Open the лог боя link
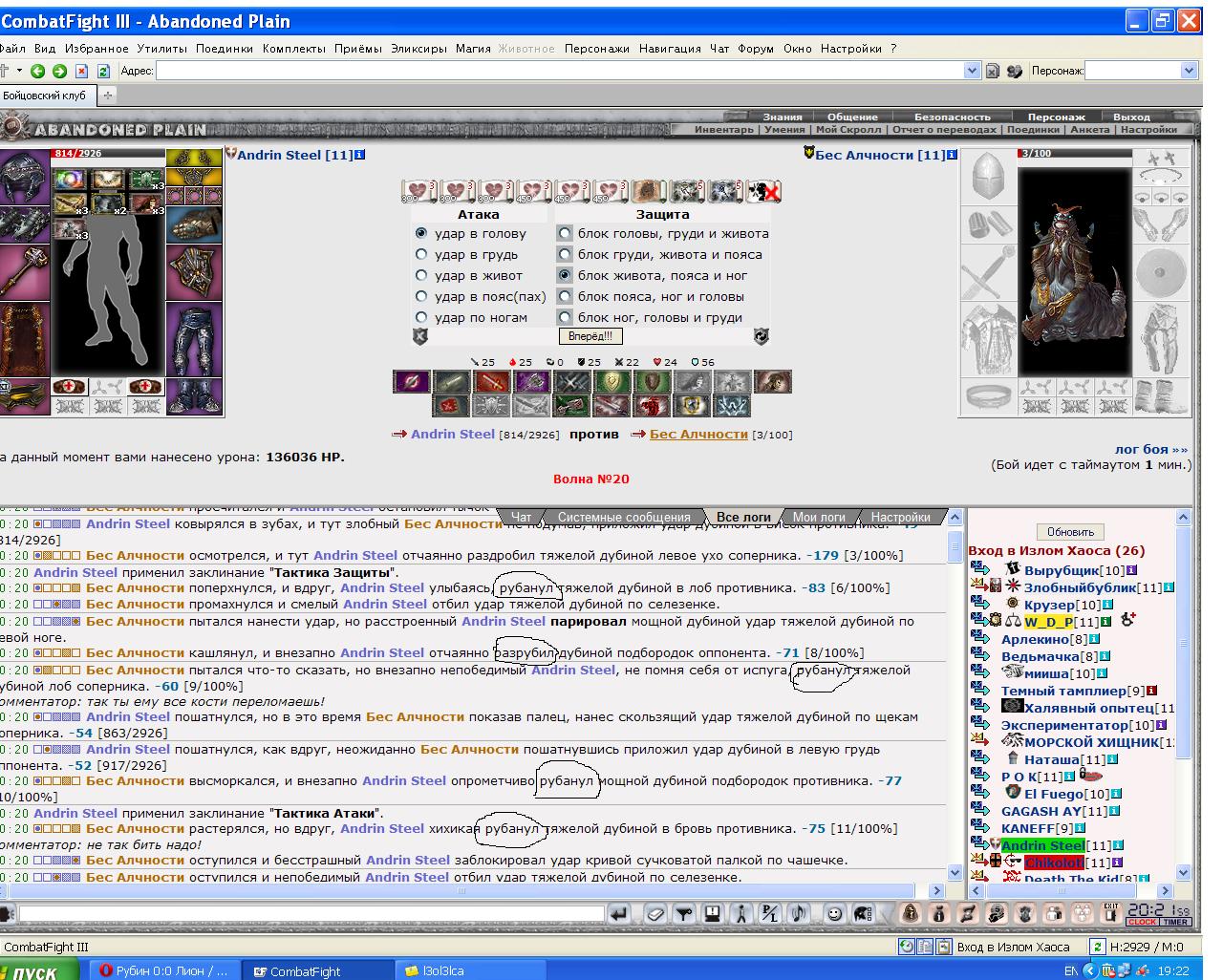The width and height of the screenshot is (1223, 980). pyautogui.click(x=1151, y=449)
